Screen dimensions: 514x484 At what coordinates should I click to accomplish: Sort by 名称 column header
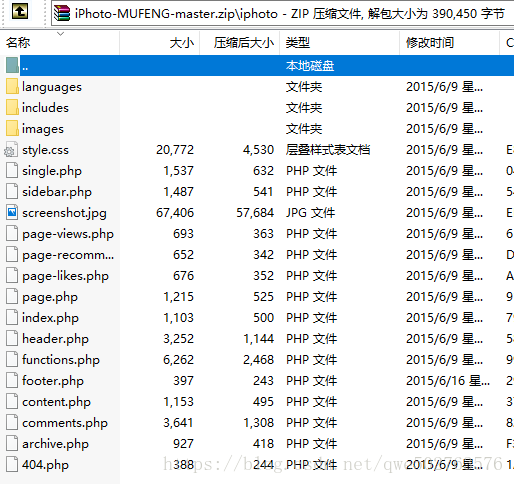(x=18, y=43)
